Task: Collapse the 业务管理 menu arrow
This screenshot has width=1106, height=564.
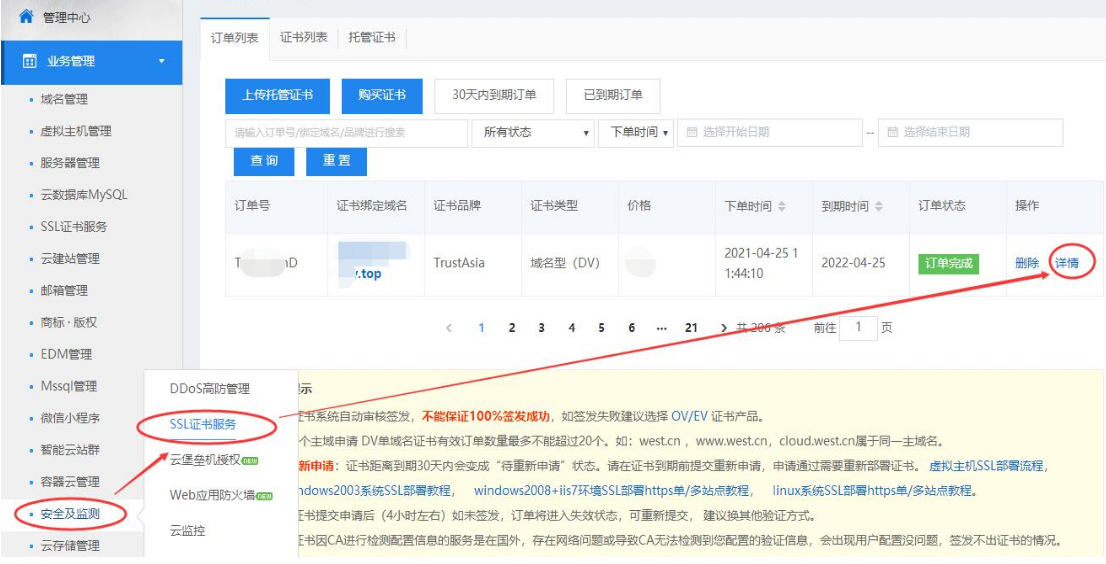Action: [162, 62]
